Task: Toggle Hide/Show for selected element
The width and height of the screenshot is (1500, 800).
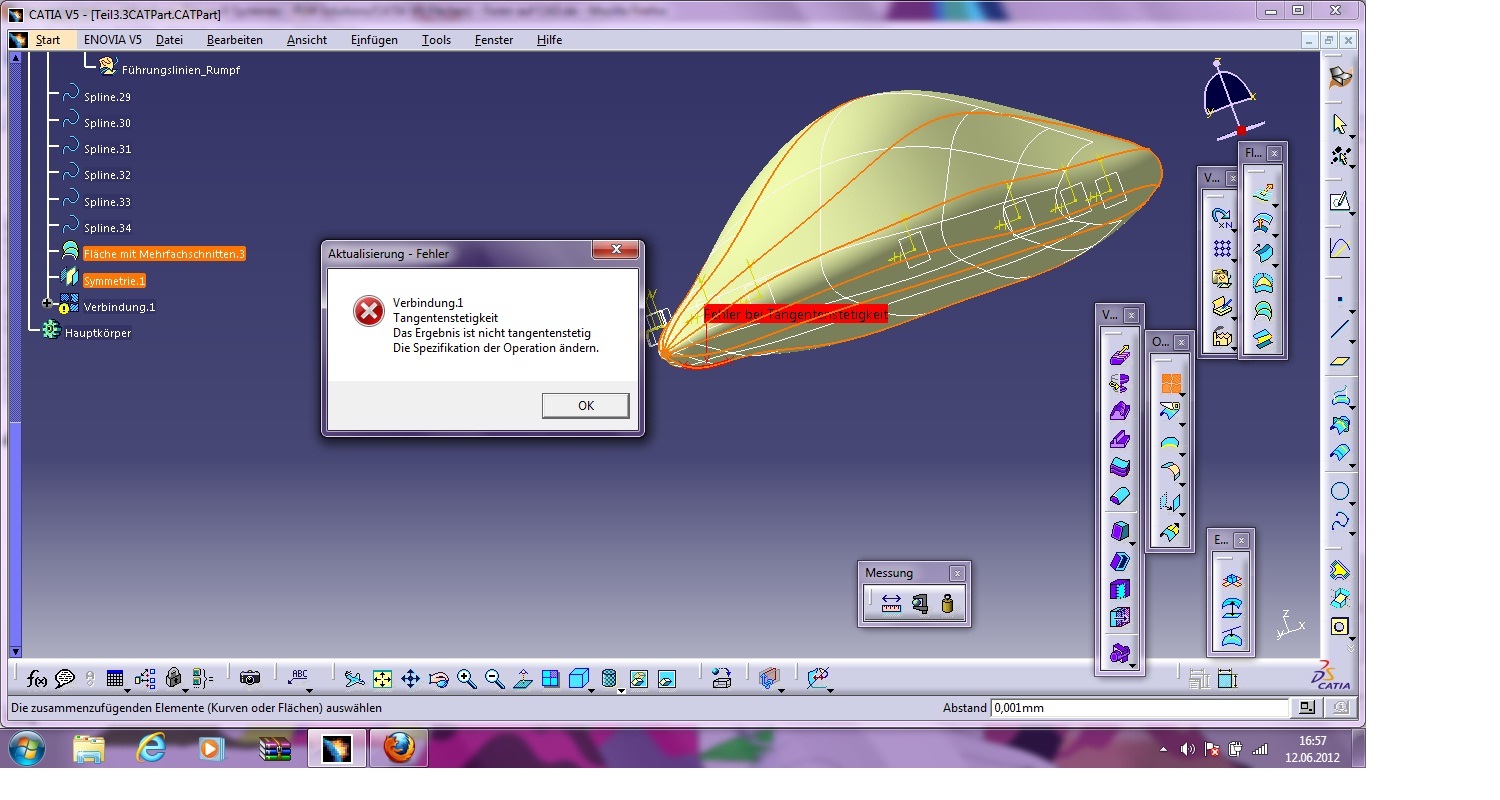Action: coord(638,679)
